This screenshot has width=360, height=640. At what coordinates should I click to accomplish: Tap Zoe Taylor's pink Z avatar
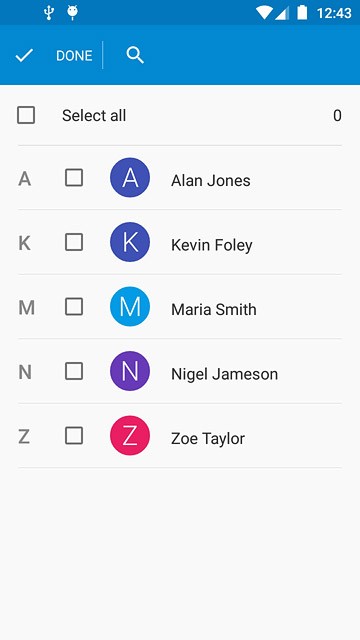tap(130, 436)
